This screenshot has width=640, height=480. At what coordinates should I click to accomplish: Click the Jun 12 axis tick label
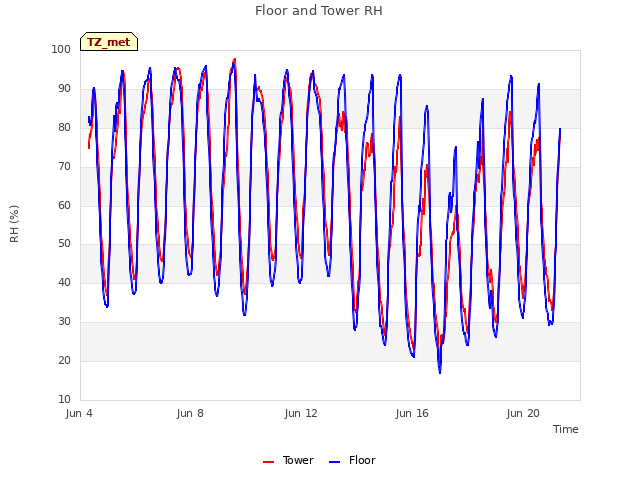(301, 413)
